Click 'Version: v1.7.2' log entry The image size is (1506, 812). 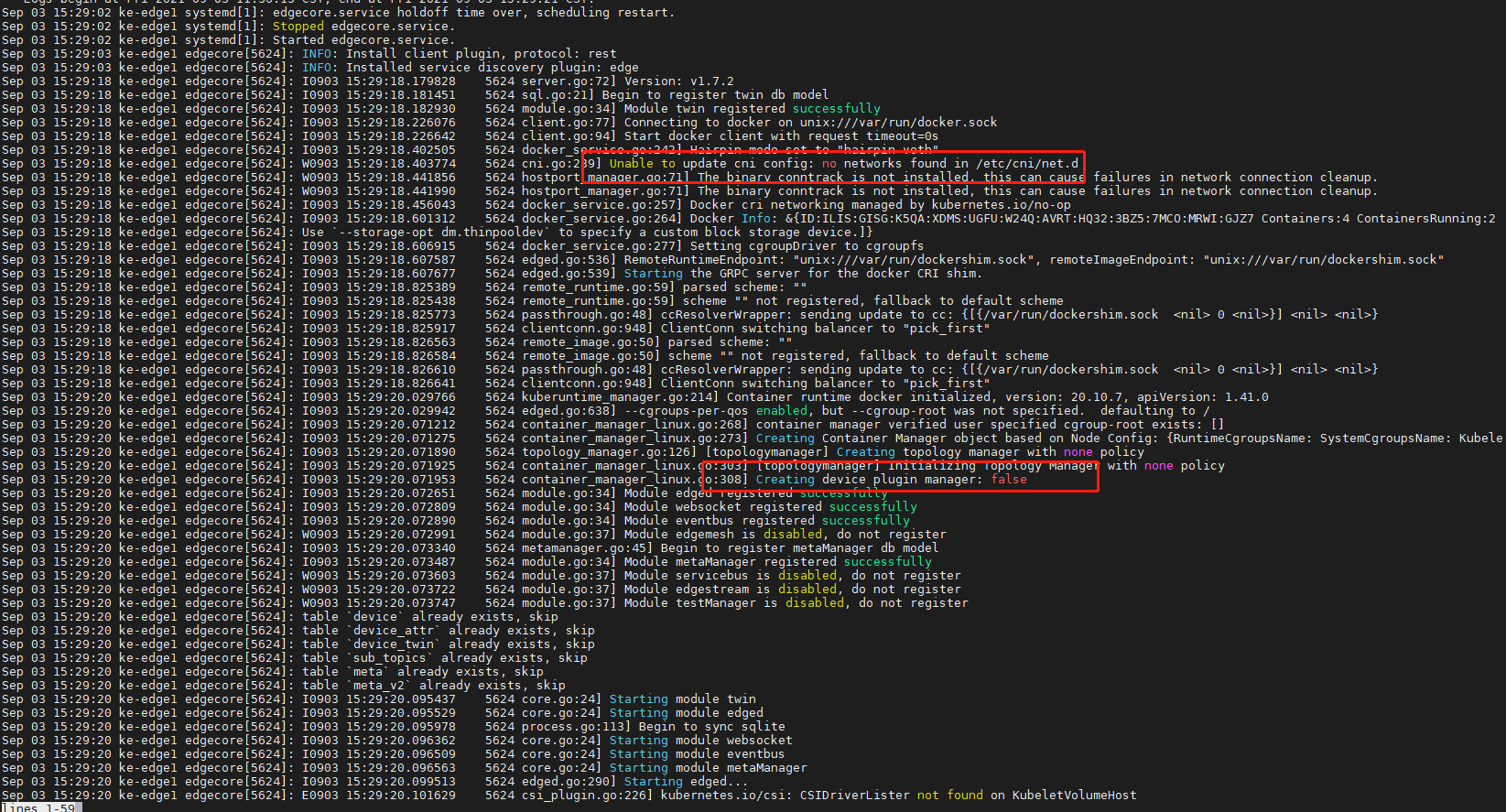(678, 81)
